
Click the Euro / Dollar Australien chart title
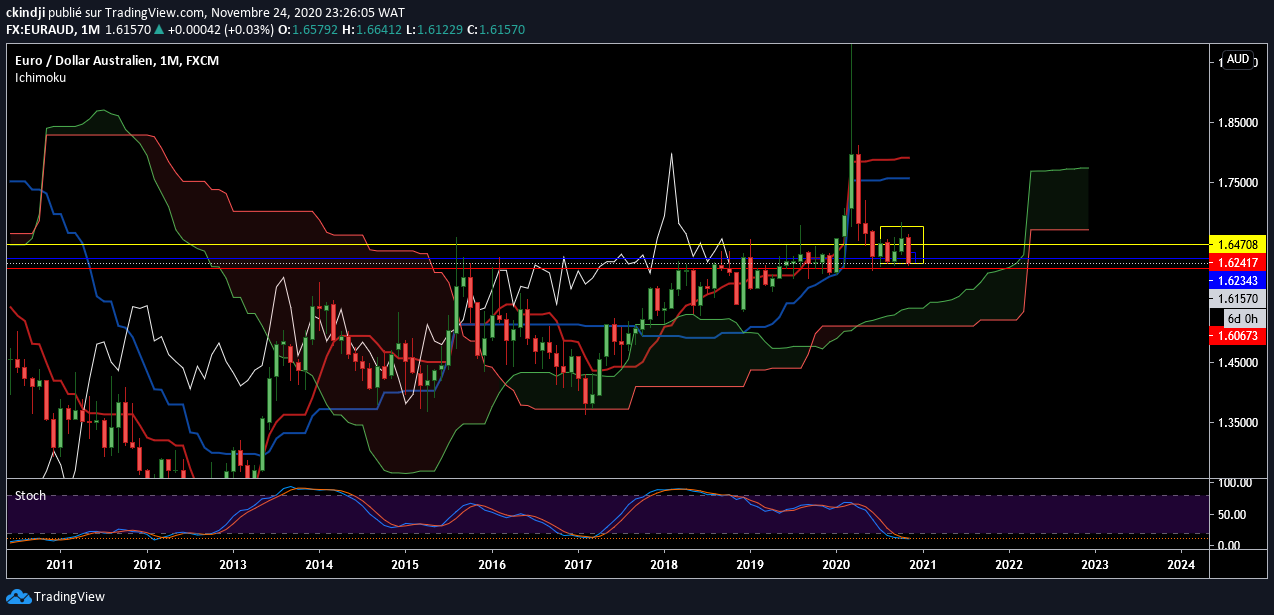coord(116,61)
